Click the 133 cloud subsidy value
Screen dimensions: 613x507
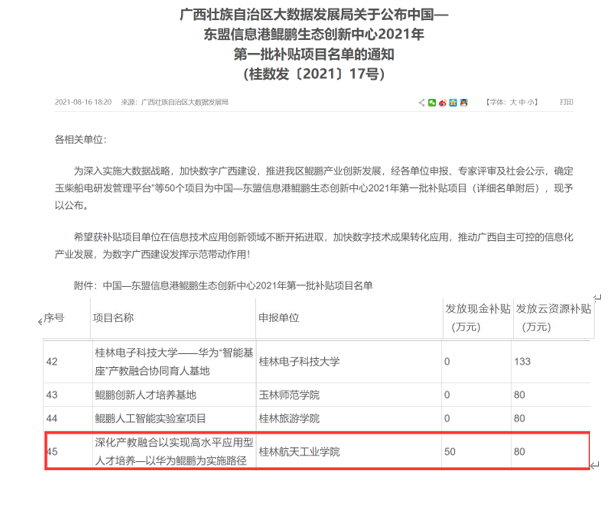coord(522,361)
